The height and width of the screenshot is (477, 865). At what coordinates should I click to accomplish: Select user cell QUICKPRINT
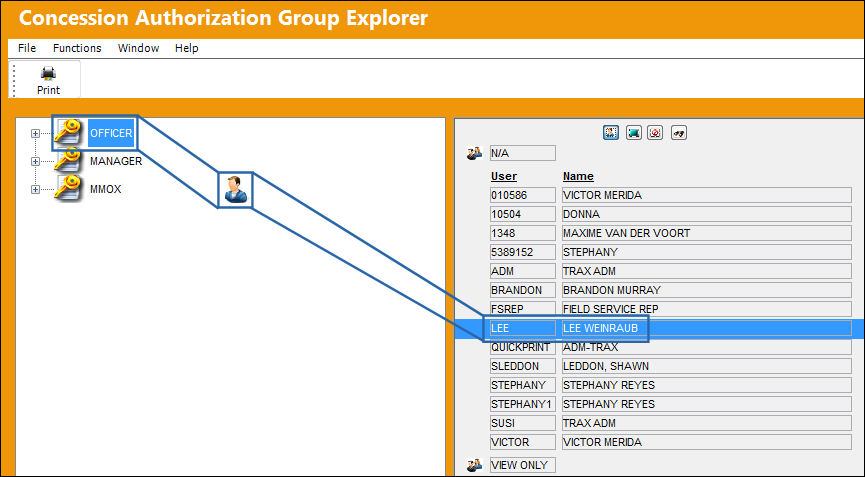click(x=522, y=347)
